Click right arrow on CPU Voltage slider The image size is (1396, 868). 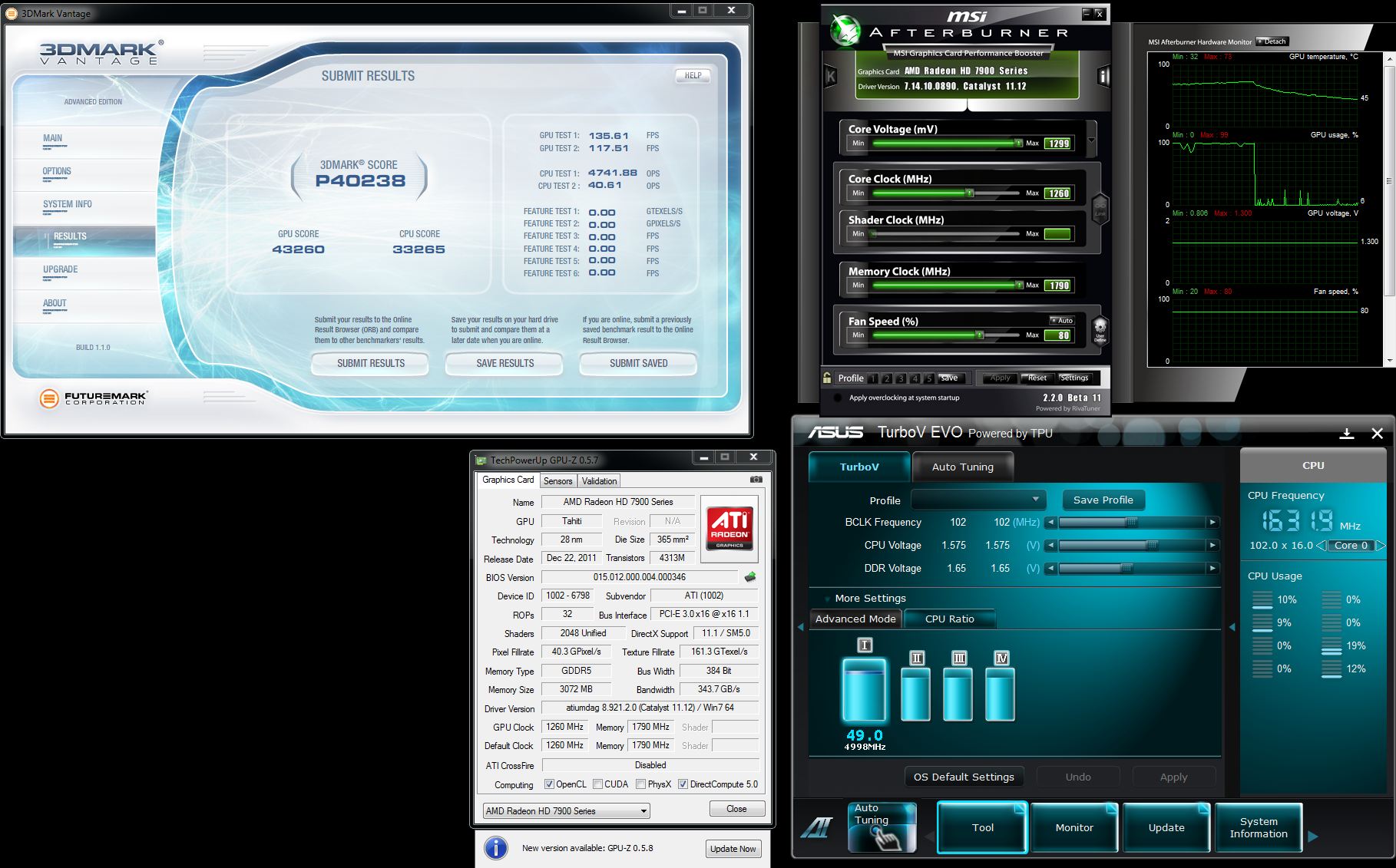tap(1212, 546)
